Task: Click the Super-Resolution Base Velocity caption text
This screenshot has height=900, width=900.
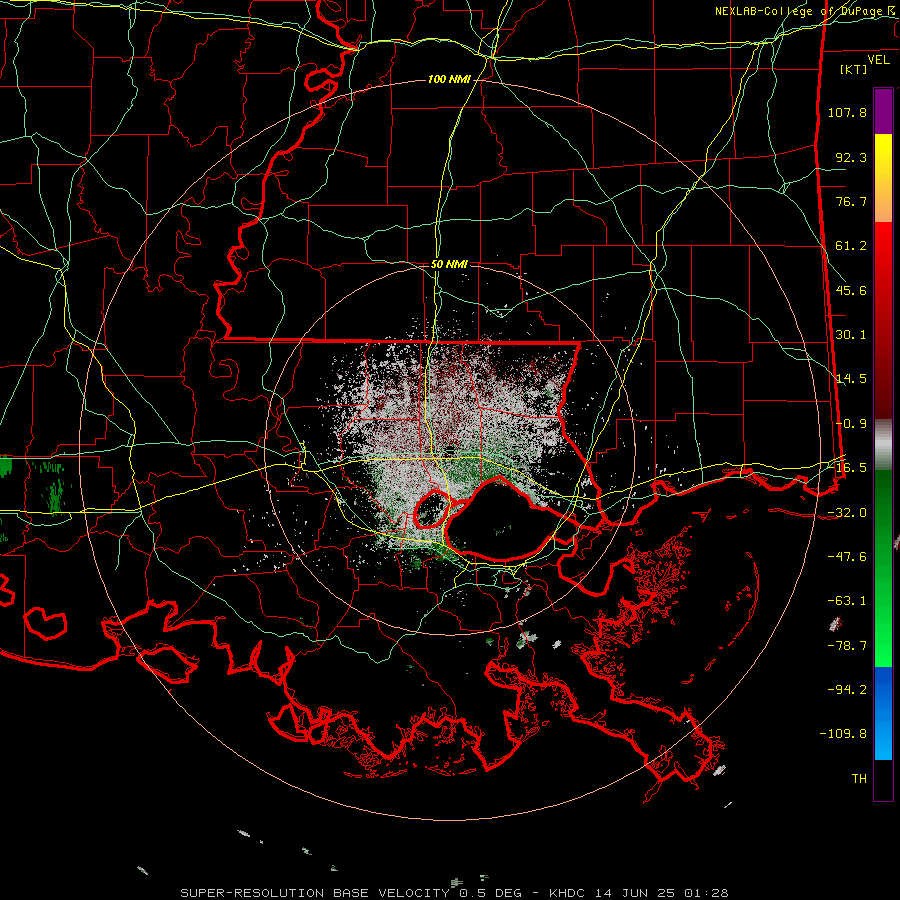Action: (x=455, y=893)
